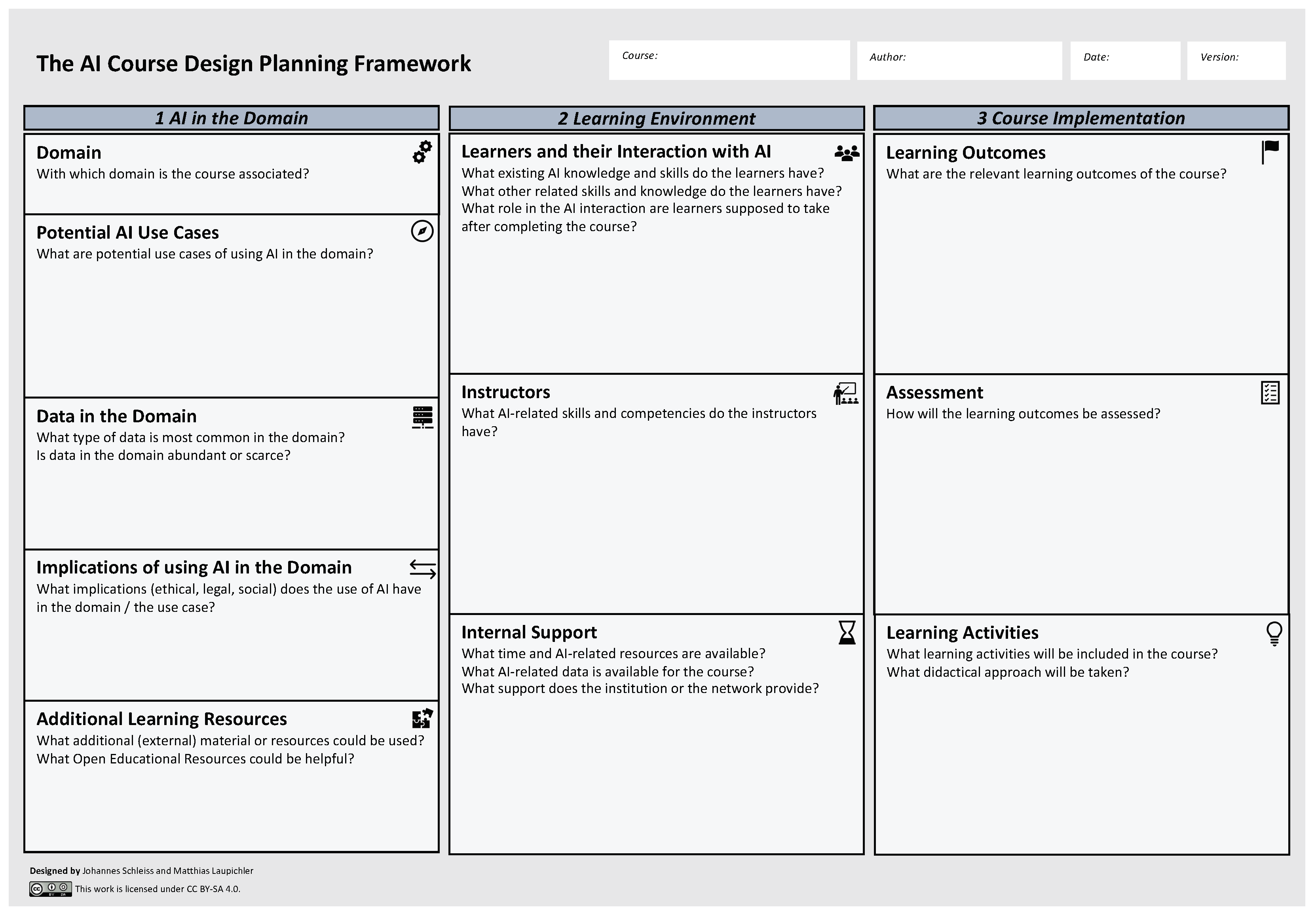
Task: Click into the Author field
Action: point(959,61)
